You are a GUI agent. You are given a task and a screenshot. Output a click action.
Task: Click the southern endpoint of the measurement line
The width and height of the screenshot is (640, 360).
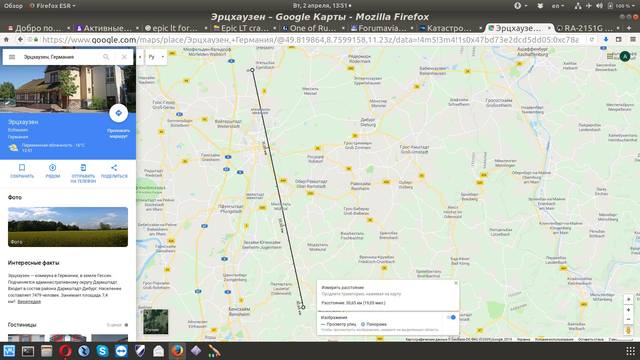point(303,307)
